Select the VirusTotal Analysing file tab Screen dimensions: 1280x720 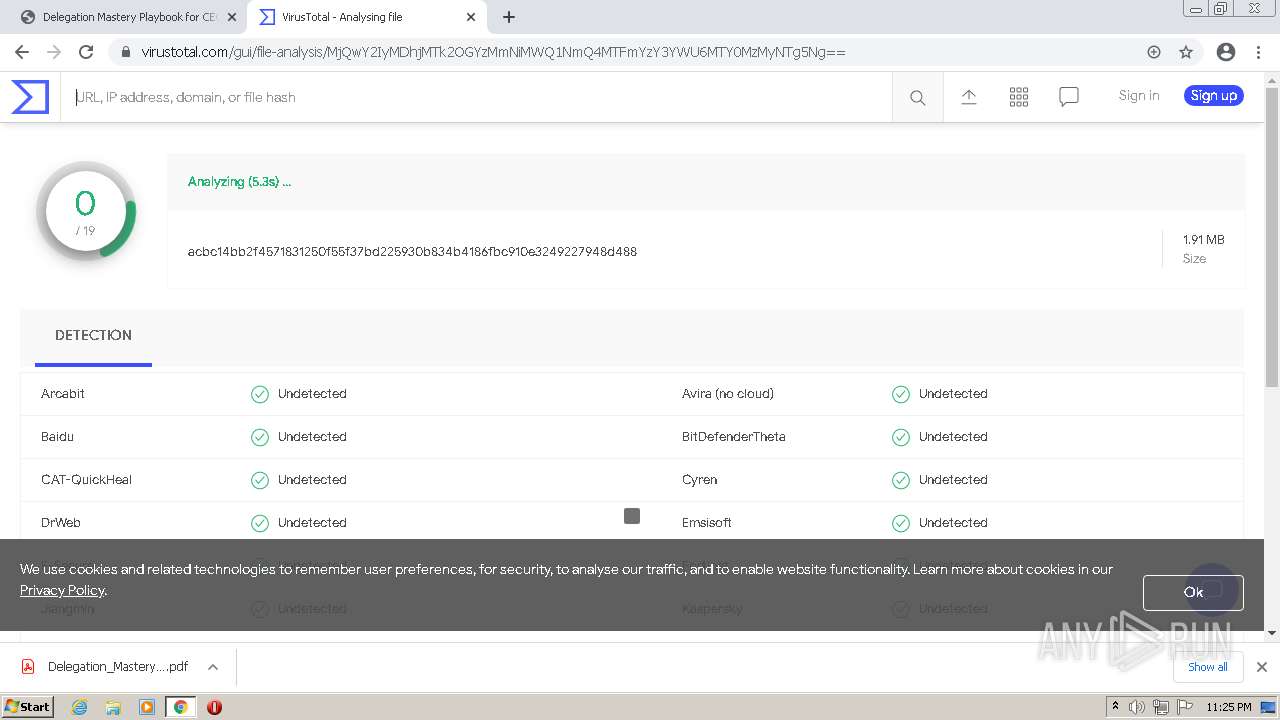pos(365,17)
